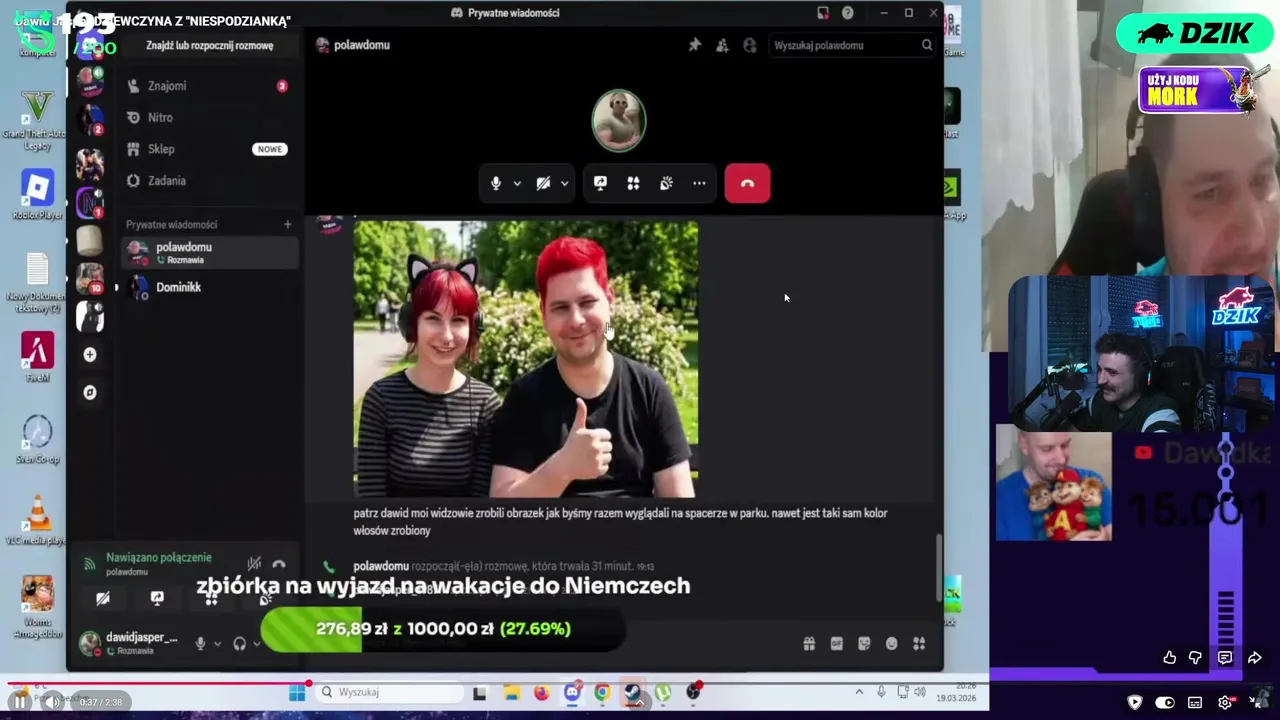Share screen from the voice connection panel
This screenshot has width=1280, height=720.
coord(157,598)
